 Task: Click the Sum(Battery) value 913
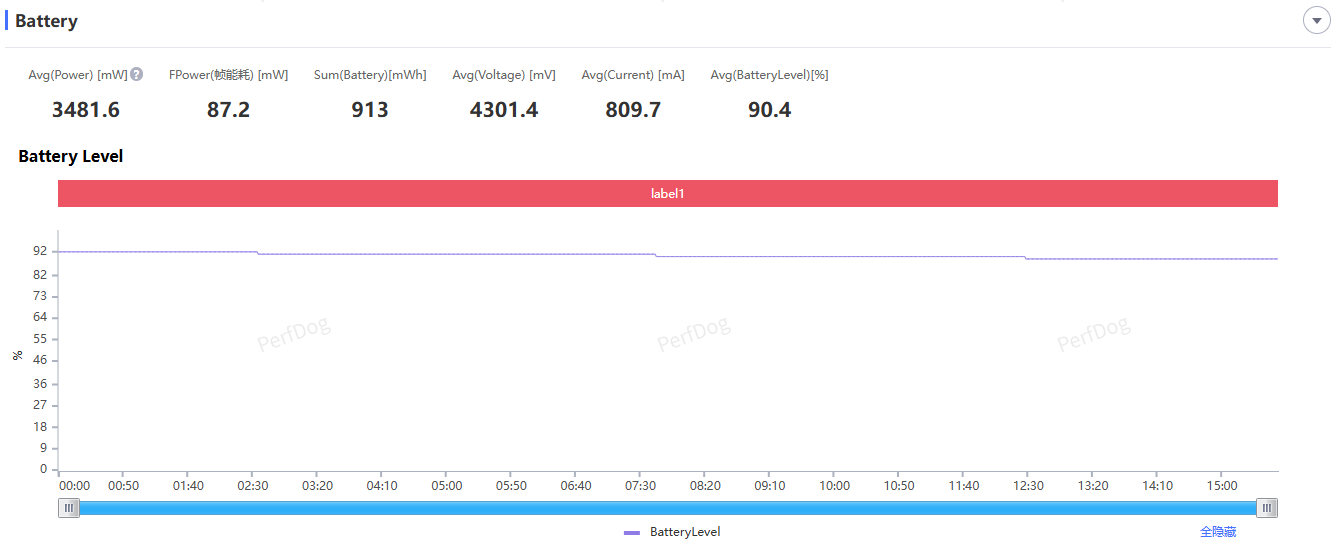[370, 110]
